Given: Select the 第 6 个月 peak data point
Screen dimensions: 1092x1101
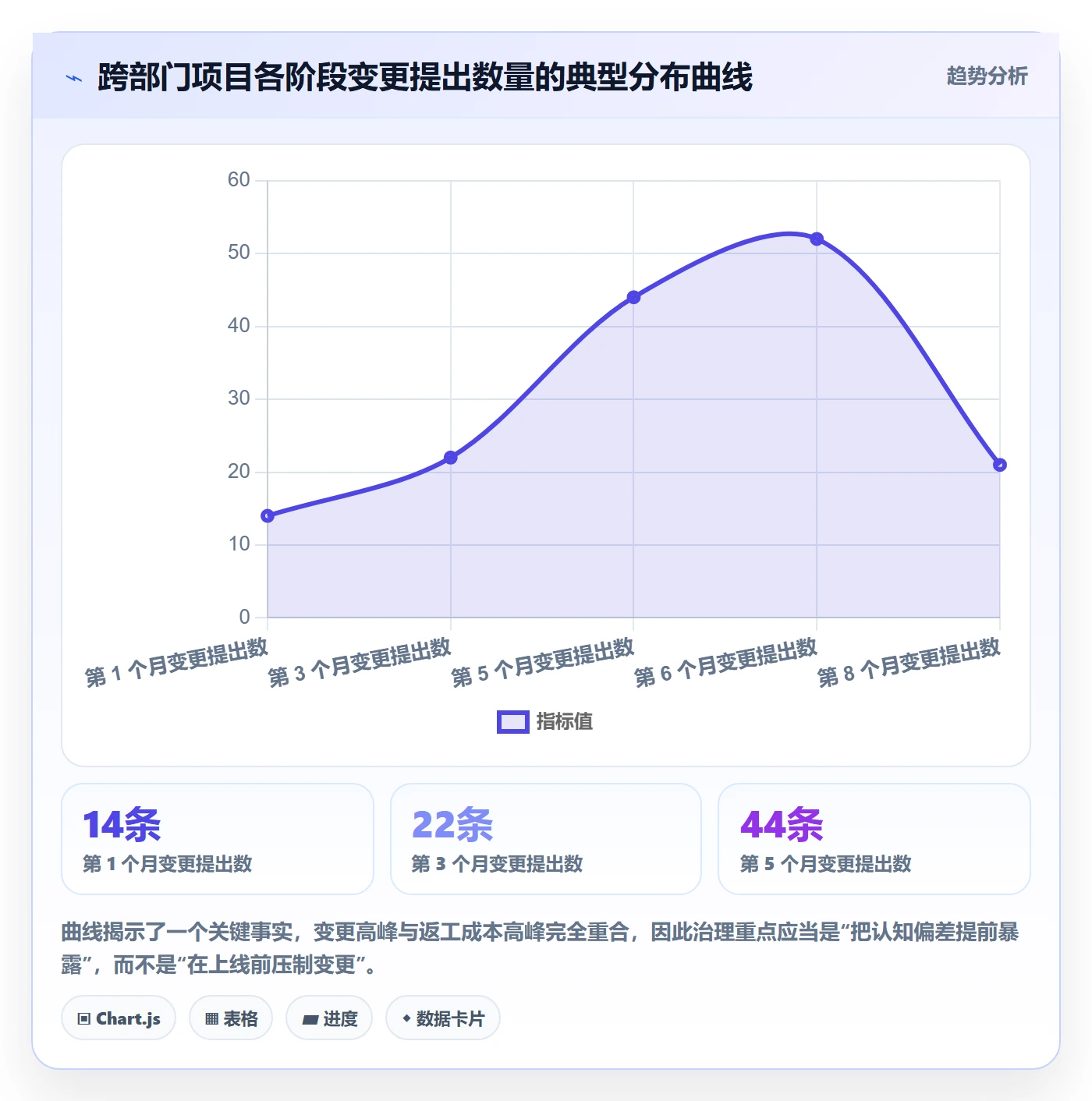Looking at the screenshot, I should [x=817, y=239].
